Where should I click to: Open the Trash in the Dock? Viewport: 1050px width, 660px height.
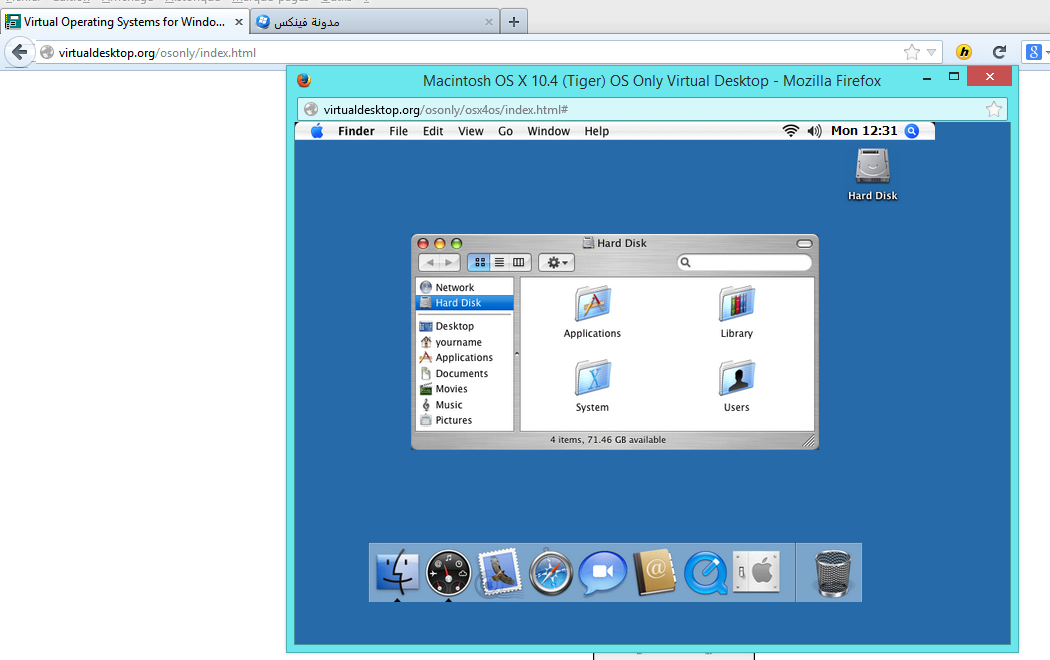832,573
